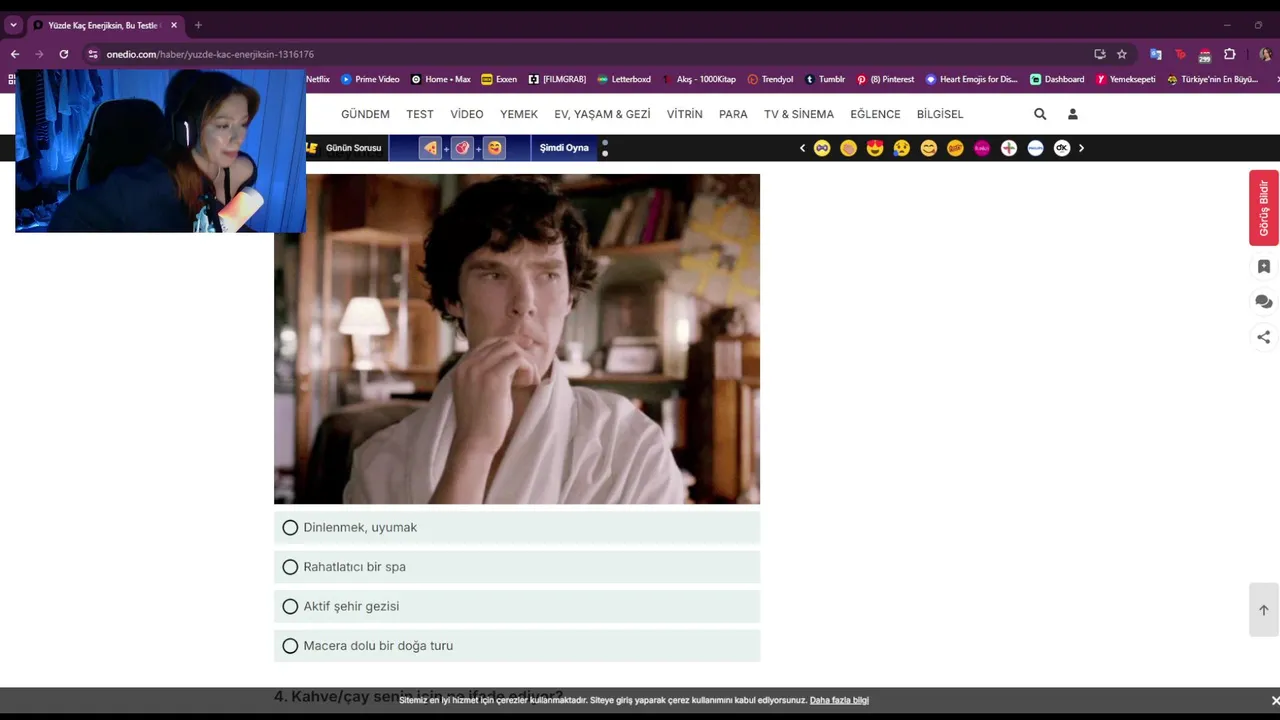The image size is (1280, 720).
Task: Save article with the bookmark side icon
Action: pos(1264,267)
